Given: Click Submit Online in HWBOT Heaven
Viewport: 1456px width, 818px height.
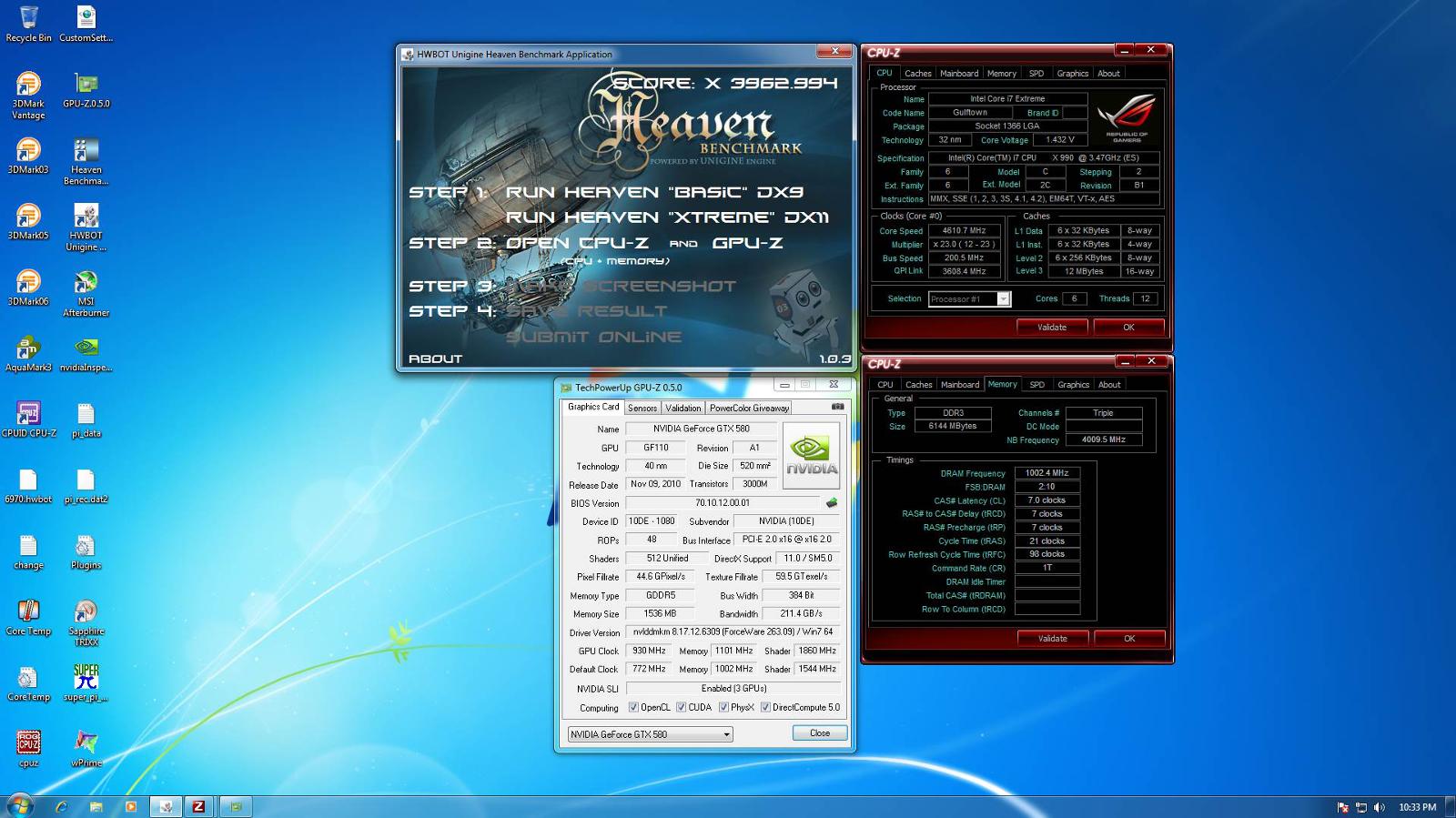Looking at the screenshot, I should coord(593,337).
